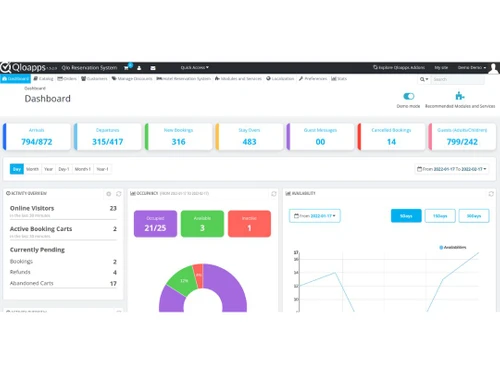Viewport: 500px width, 375px height.
Task: Open the Cancelled Bookings 14 card
Action: pos(391,137)
